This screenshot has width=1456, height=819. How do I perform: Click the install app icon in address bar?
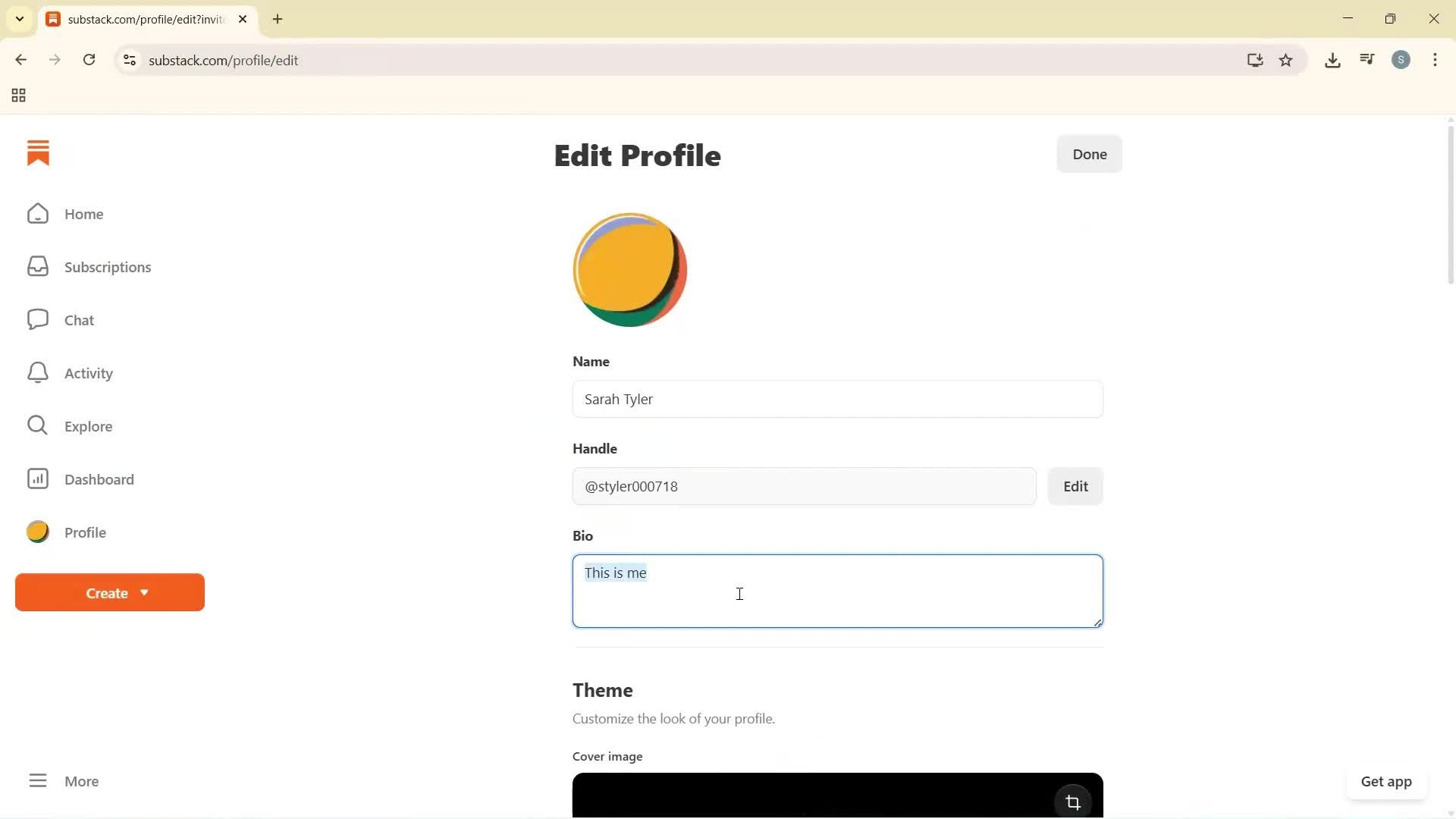1255,60
